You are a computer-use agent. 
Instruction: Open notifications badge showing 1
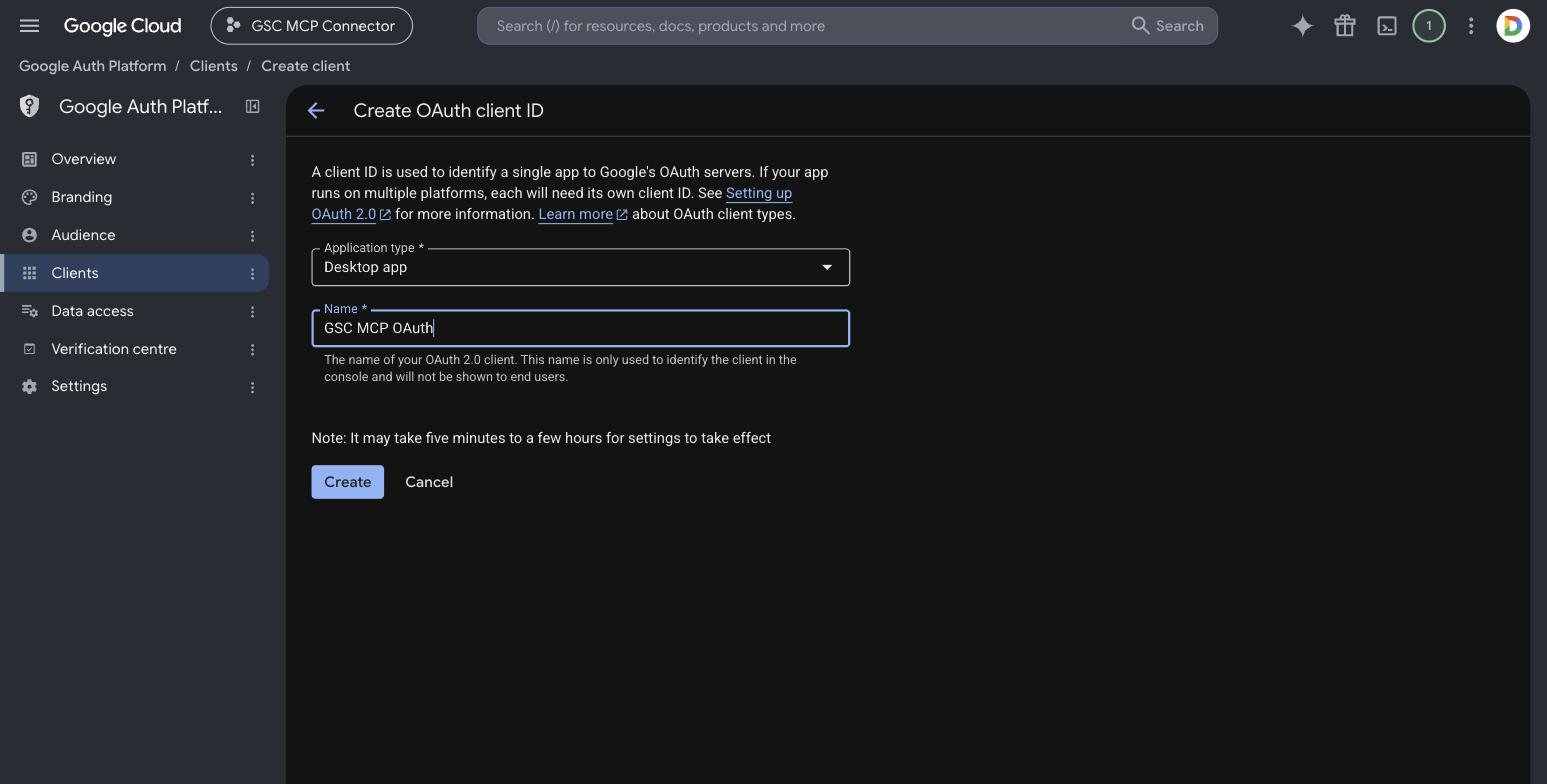[x=1429, y=26]
